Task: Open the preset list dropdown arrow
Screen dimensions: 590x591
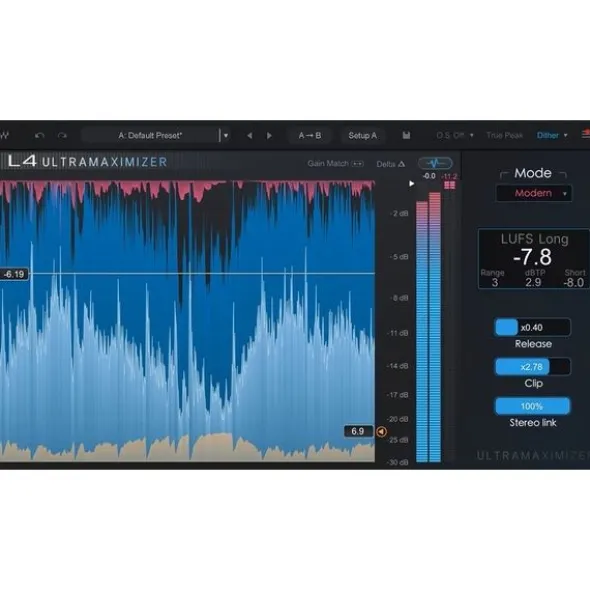Action: [225, 136]
